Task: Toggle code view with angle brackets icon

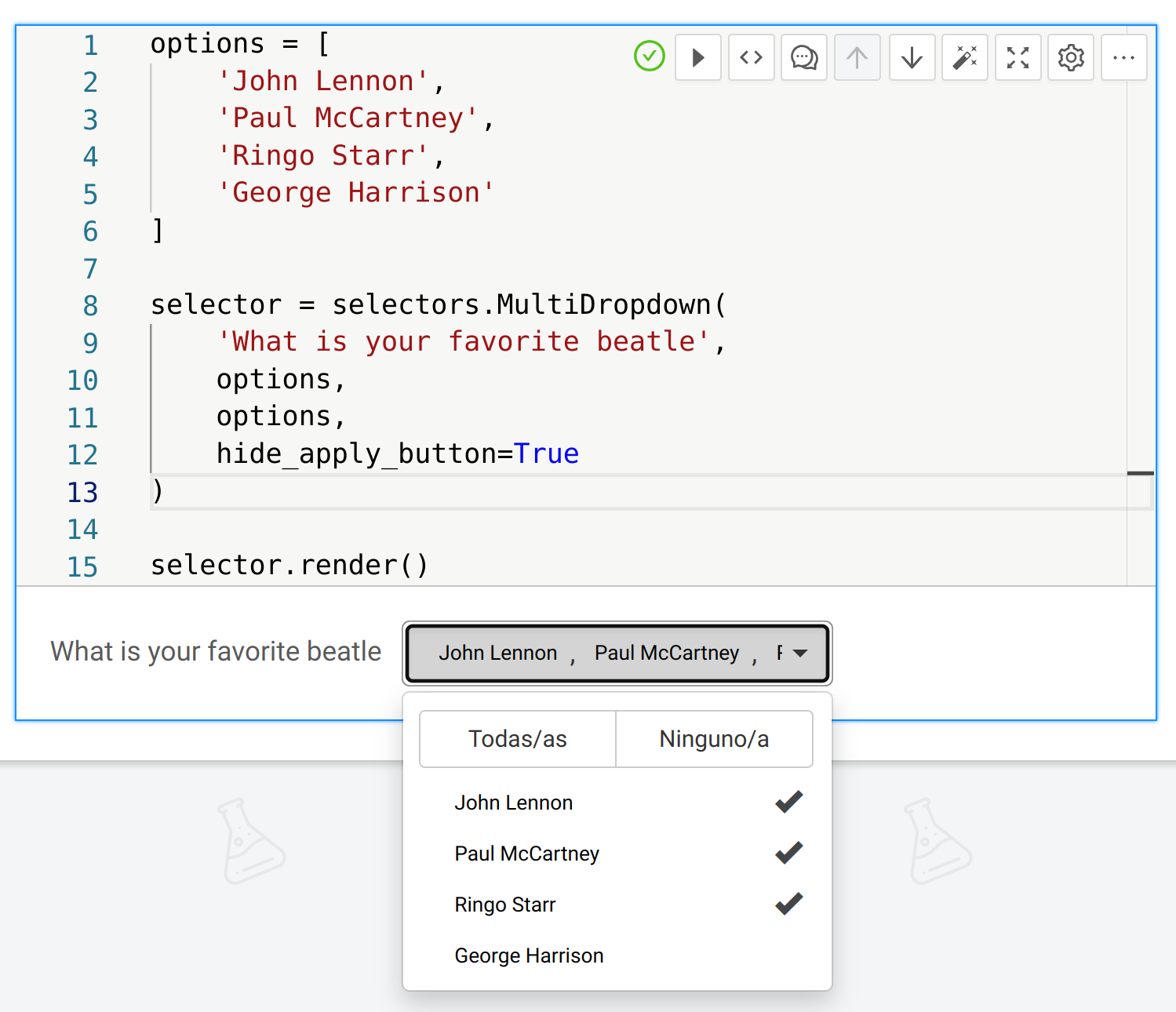Action: point(751,57)
